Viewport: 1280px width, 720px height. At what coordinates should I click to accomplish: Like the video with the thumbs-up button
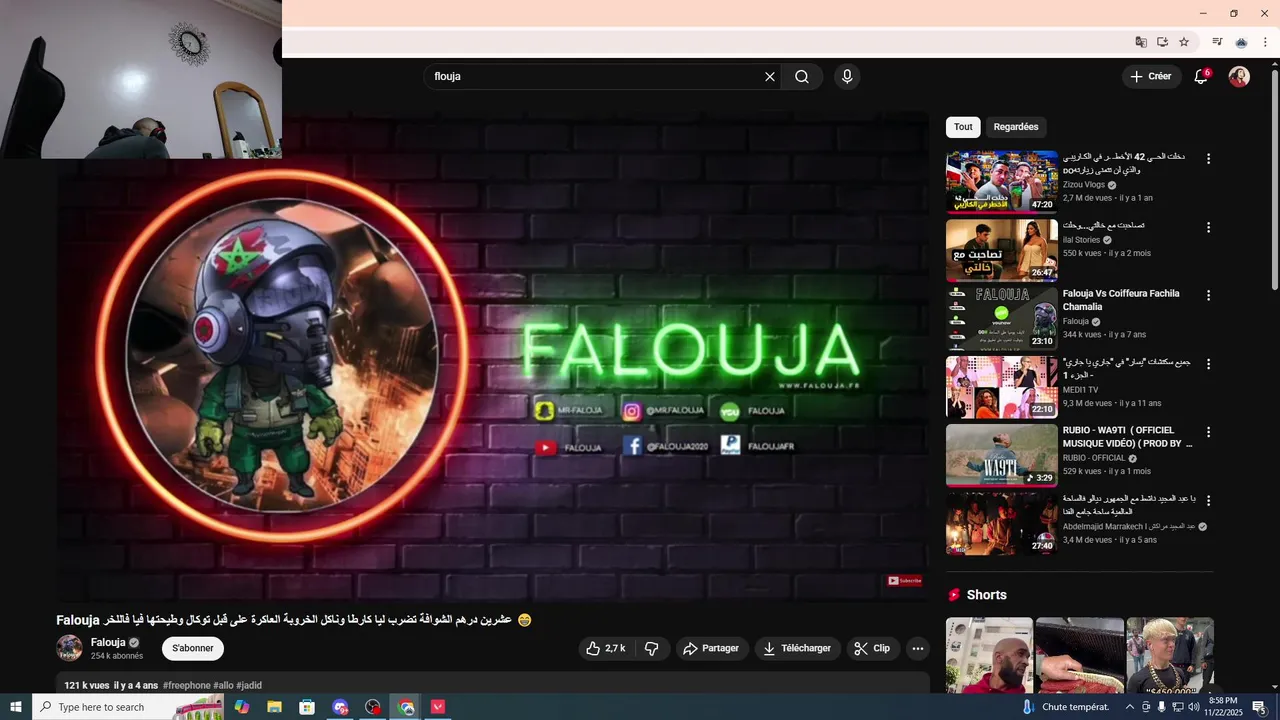(x=606, y=649)
